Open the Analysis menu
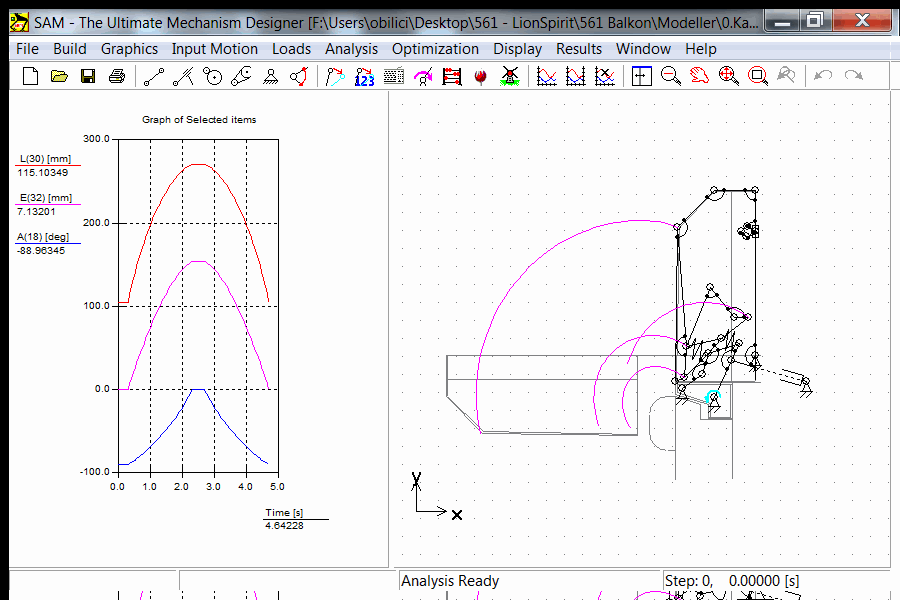Screen dimensions: 900x600 [x=351, y=48]
